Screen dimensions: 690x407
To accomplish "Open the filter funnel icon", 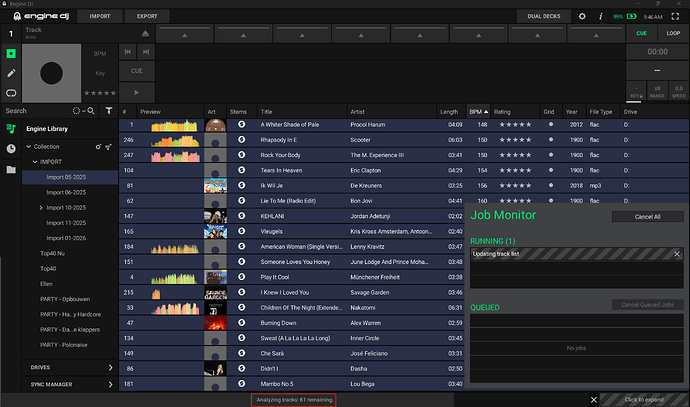I will pyautogui.click(x=109, y=111).
